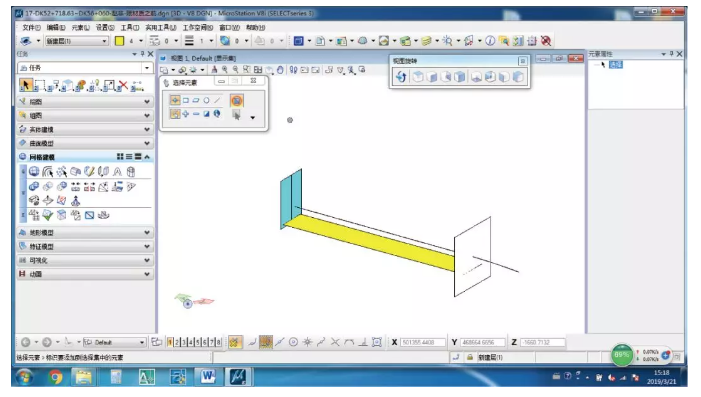
Task: Click the Zoom In magnifier in the view toolbar
Action: pyautogui.click(x=224, y=70)
